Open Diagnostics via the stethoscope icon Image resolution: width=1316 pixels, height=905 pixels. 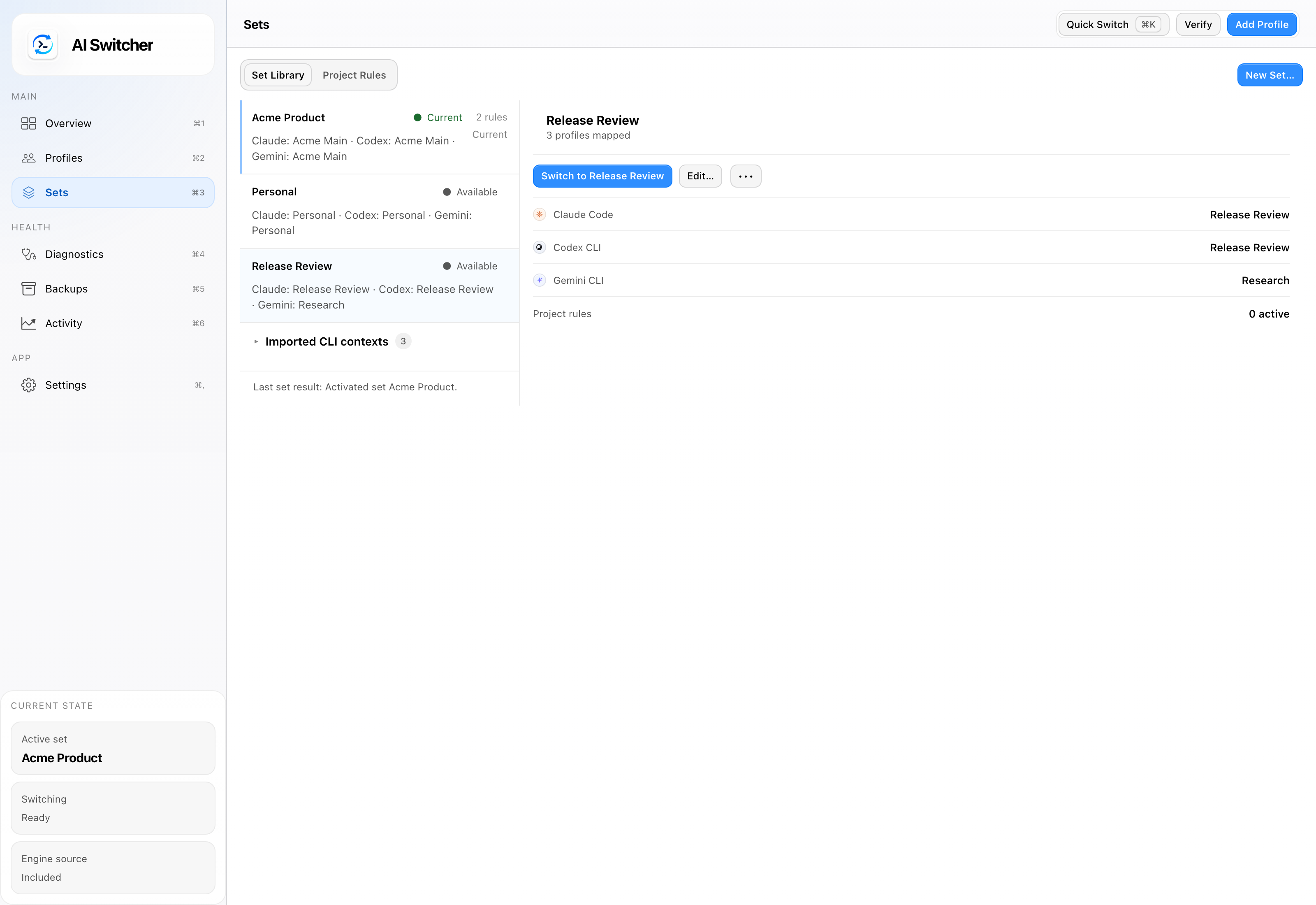28,255
